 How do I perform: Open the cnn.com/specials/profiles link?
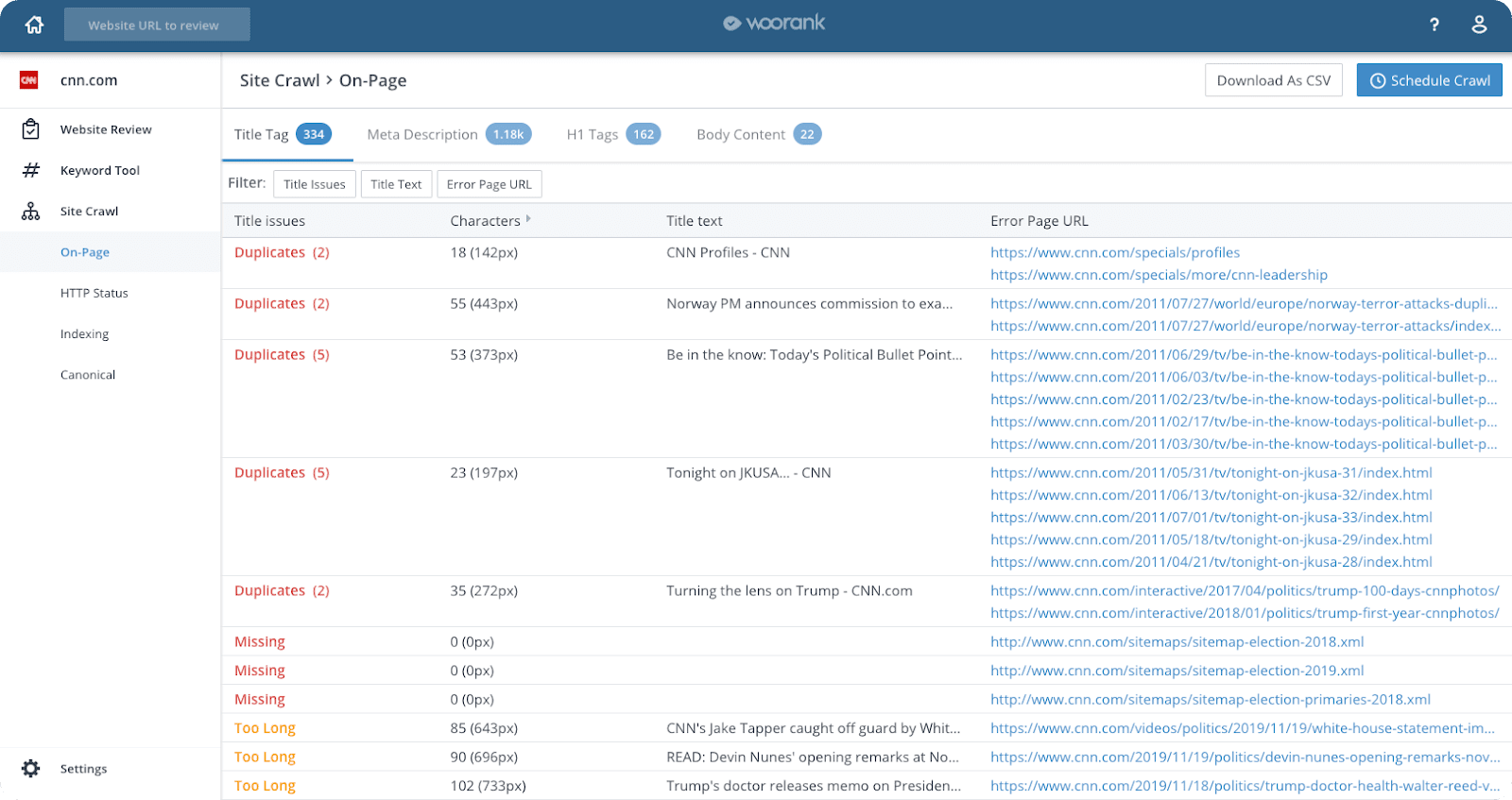pyautogui.click(x=1115, y=252)
